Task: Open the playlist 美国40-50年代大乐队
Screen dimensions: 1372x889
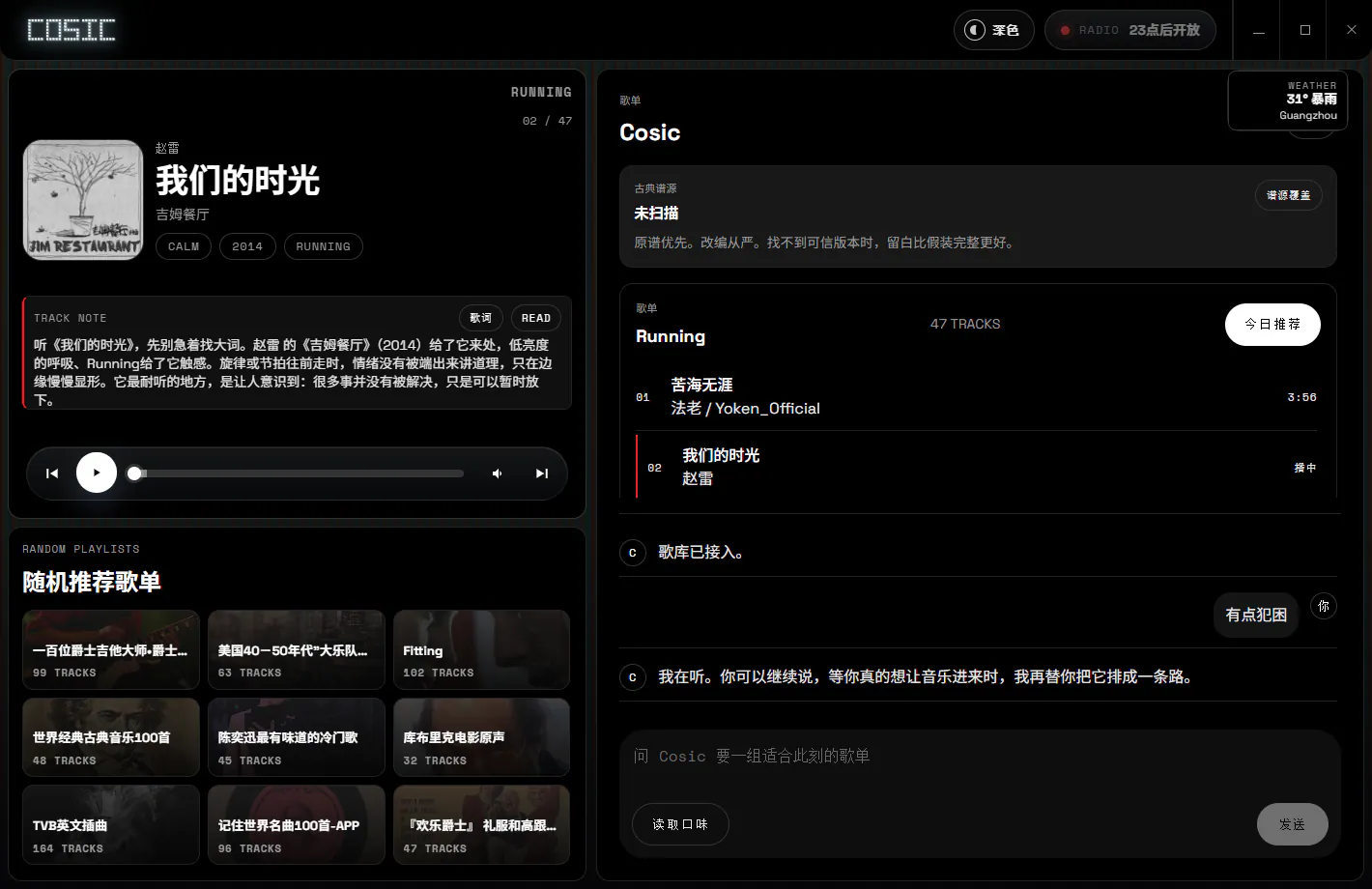Action: [297, 649]
